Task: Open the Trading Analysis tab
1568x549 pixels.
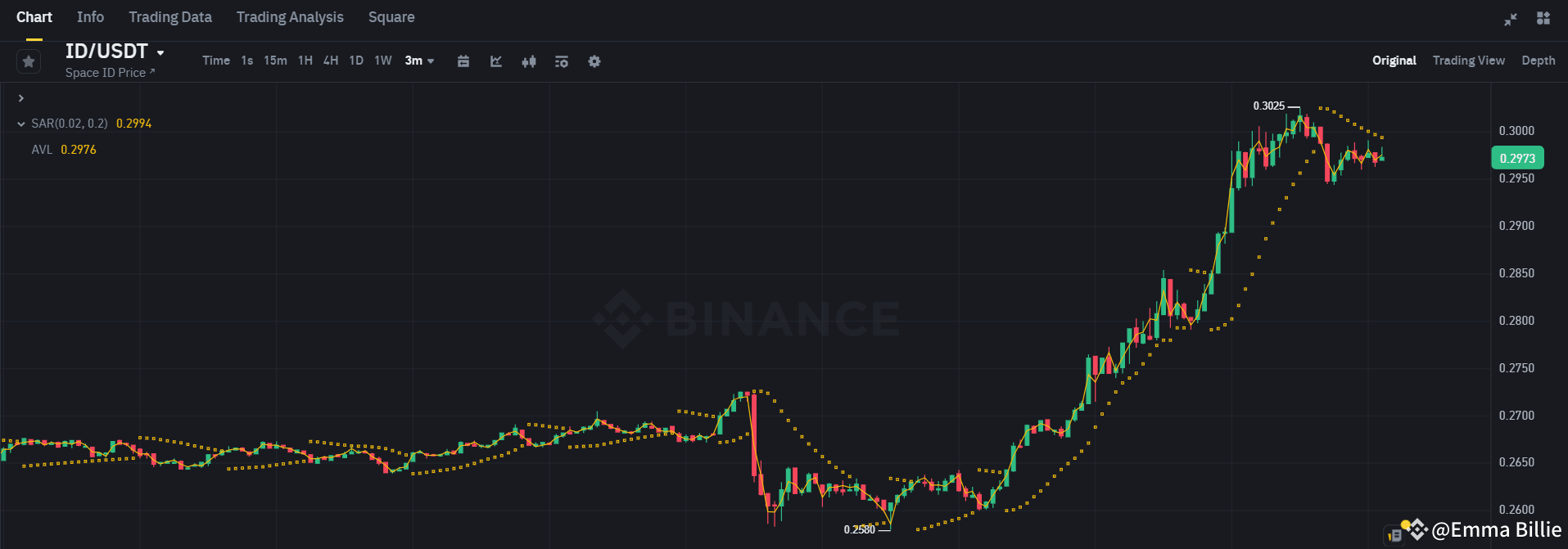Action: (290, 16)
